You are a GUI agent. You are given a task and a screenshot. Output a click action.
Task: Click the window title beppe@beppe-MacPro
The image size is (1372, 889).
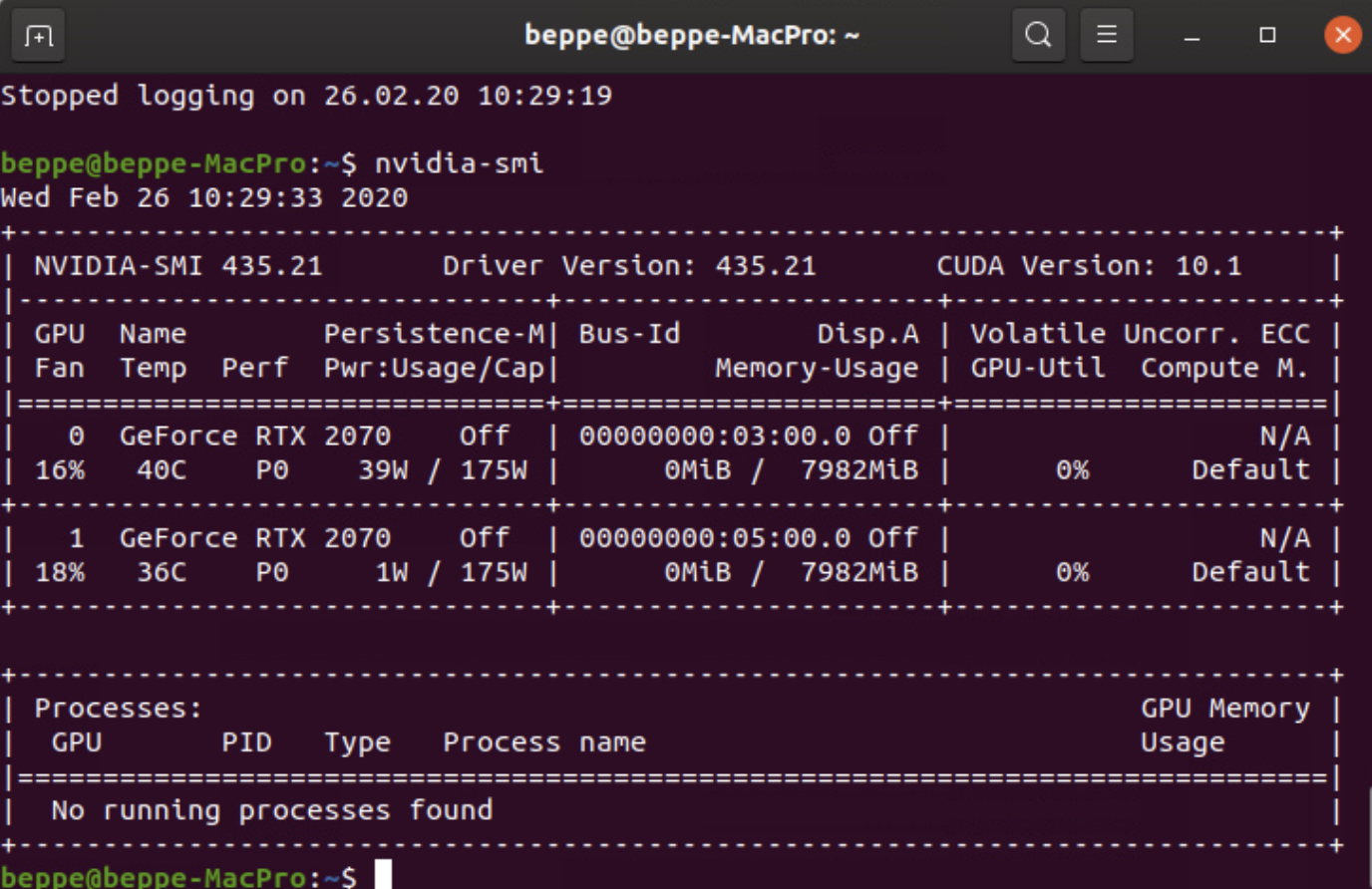pyautogui.click(x=691, y=36)
